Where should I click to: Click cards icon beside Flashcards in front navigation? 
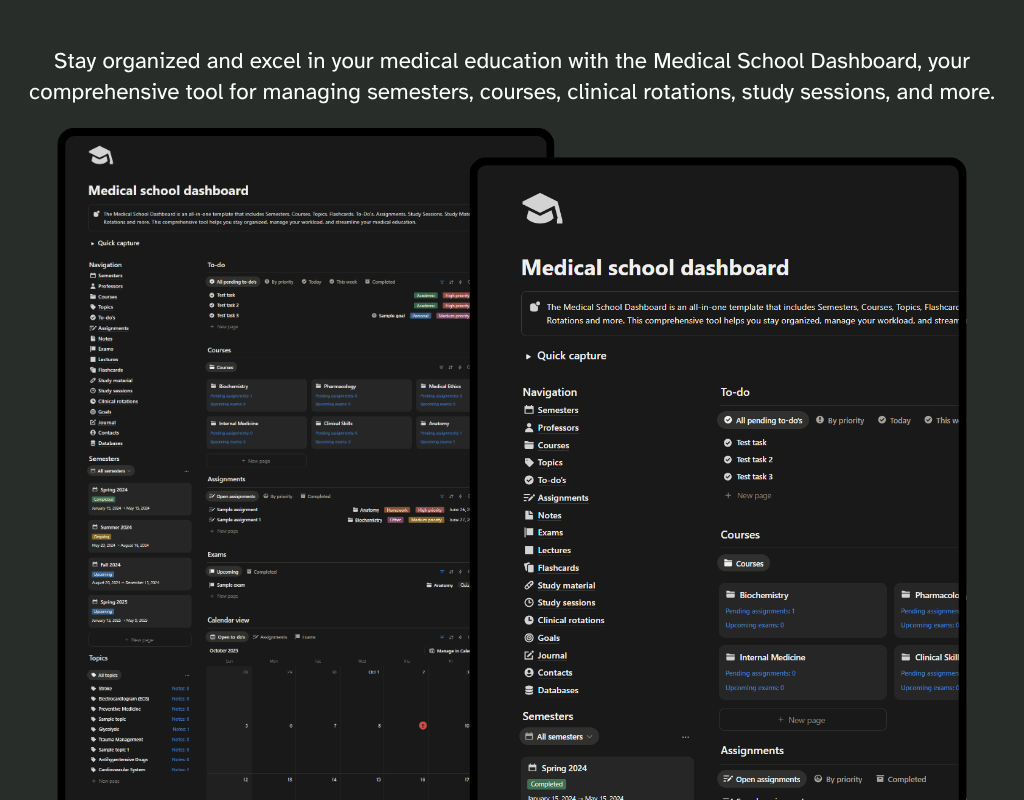(529, 568)
